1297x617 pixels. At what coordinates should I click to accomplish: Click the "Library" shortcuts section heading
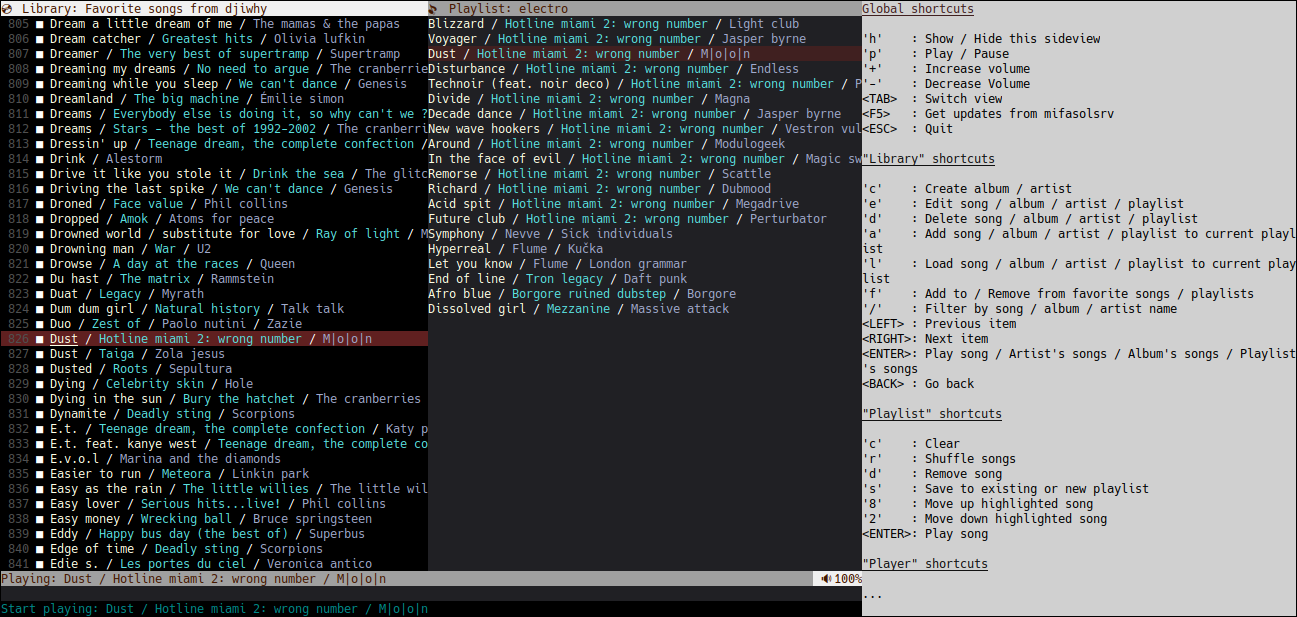[928, 159]
